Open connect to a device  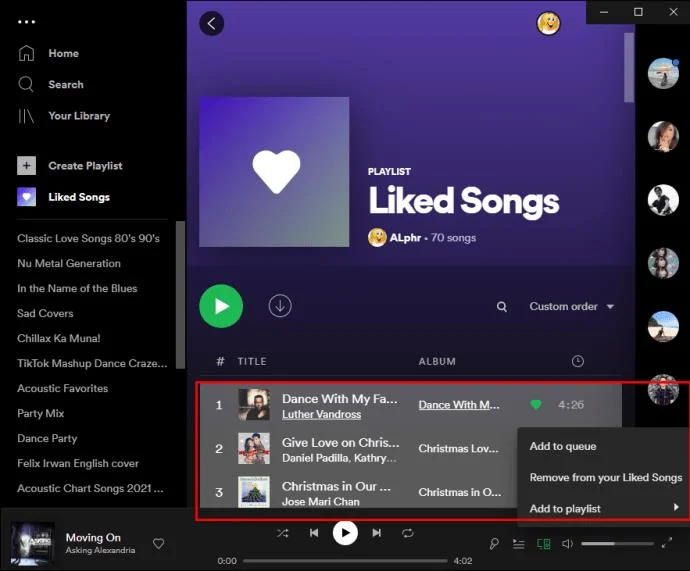point(543,544)
